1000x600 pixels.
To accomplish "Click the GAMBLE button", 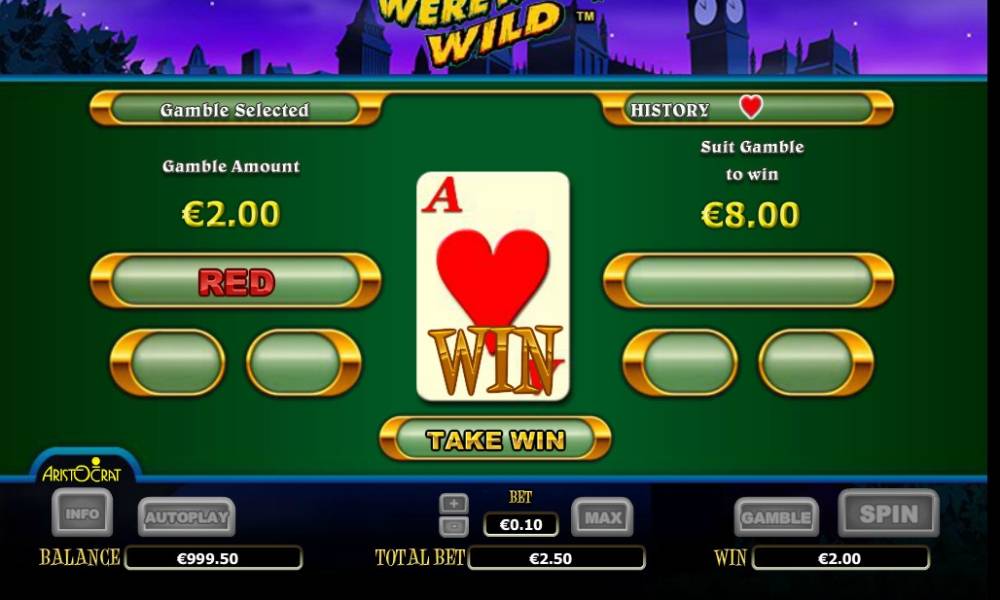I will click(776, 517).
